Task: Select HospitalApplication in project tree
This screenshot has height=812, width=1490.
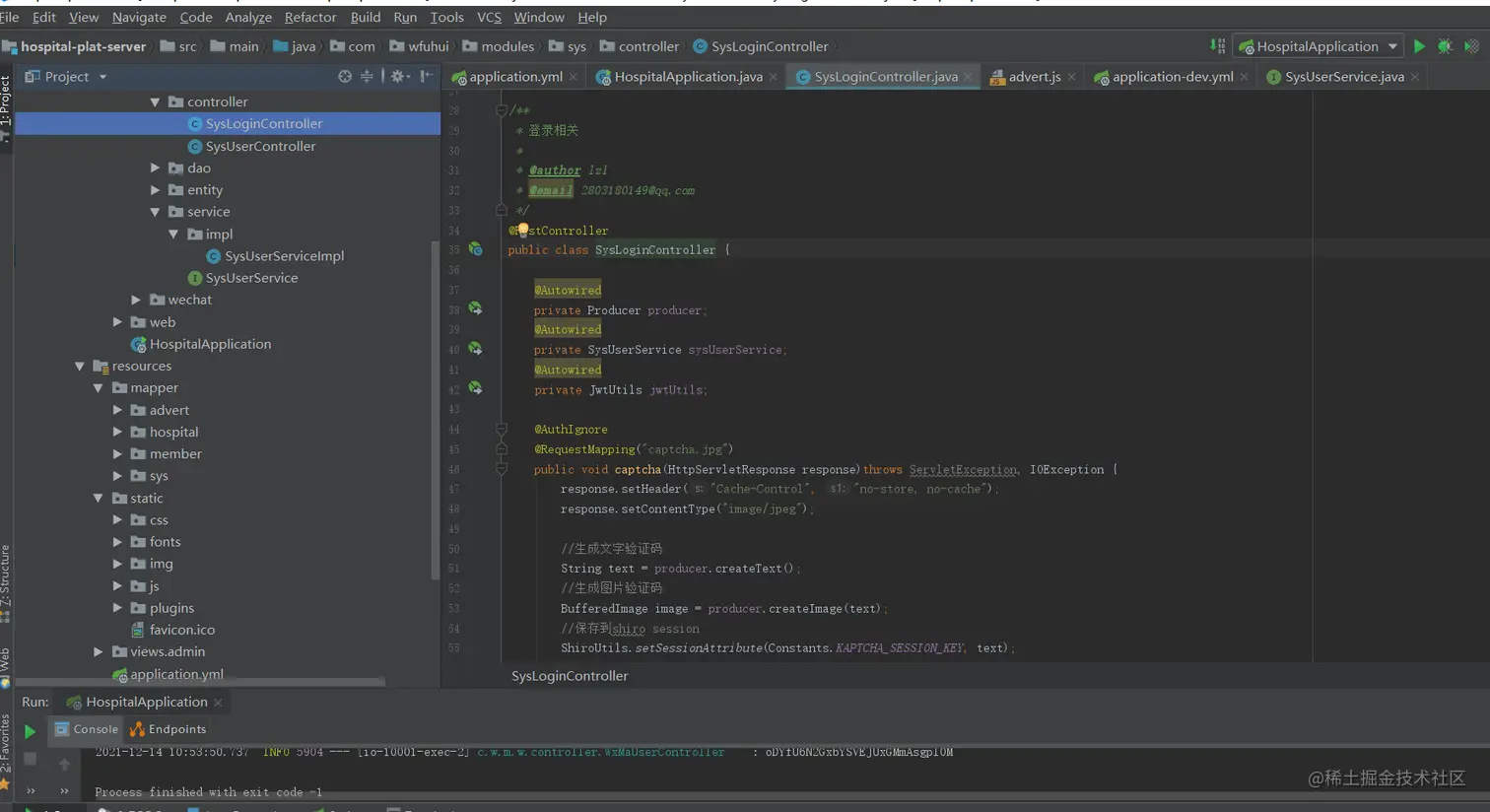Action: tap(210, 344)
